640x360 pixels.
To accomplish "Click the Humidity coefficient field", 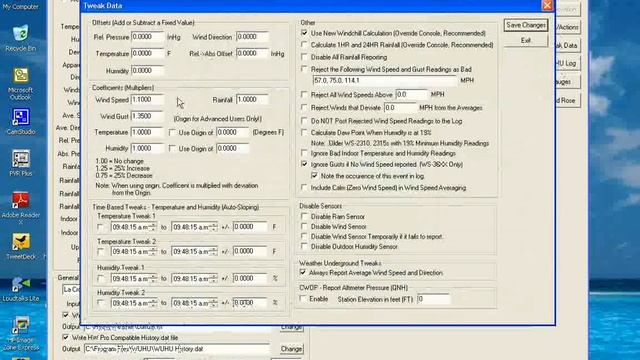I will pos(147,149).
